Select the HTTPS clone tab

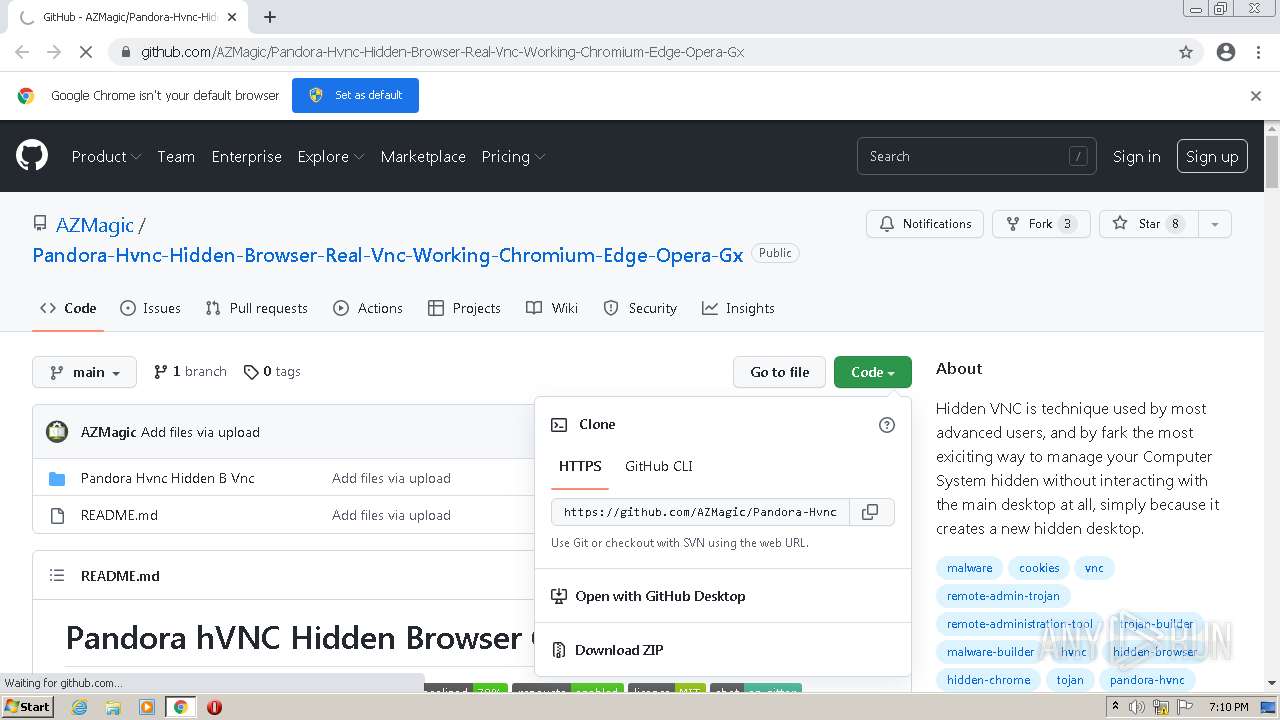pyautogui.click(x=580, y=466)
